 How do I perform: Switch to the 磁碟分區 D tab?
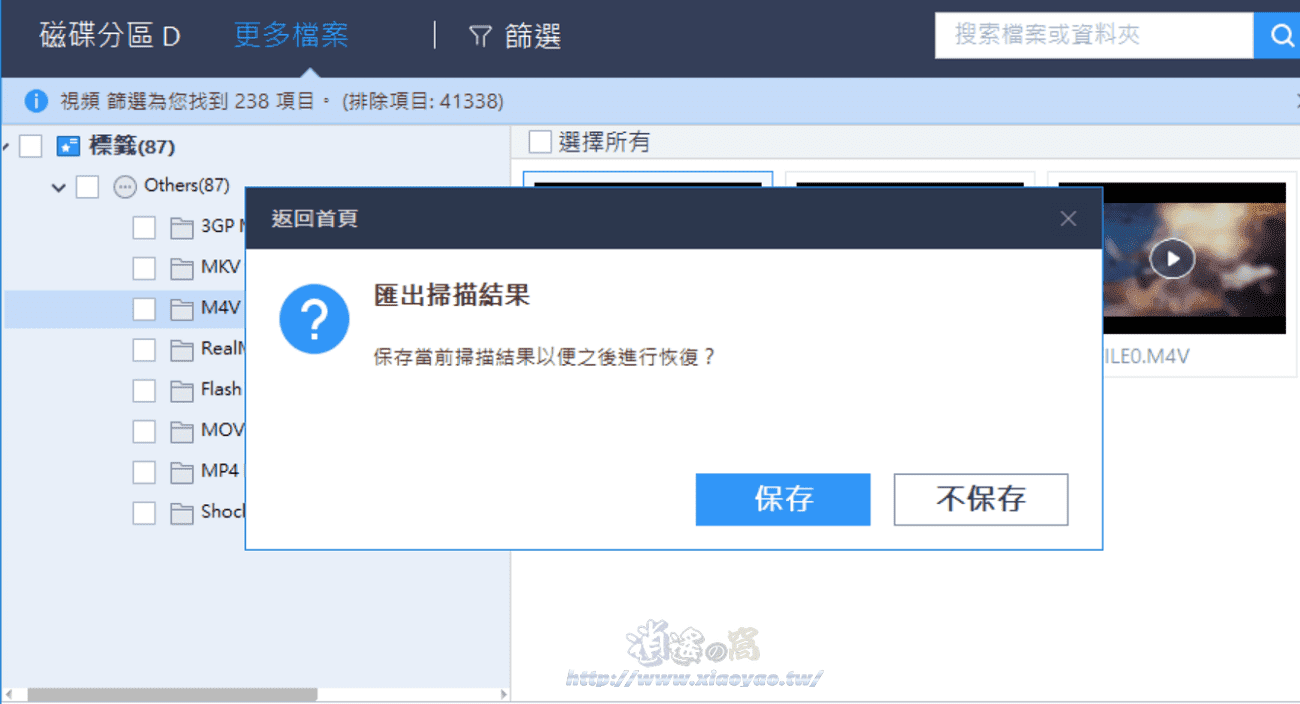(x=110, y=37)
